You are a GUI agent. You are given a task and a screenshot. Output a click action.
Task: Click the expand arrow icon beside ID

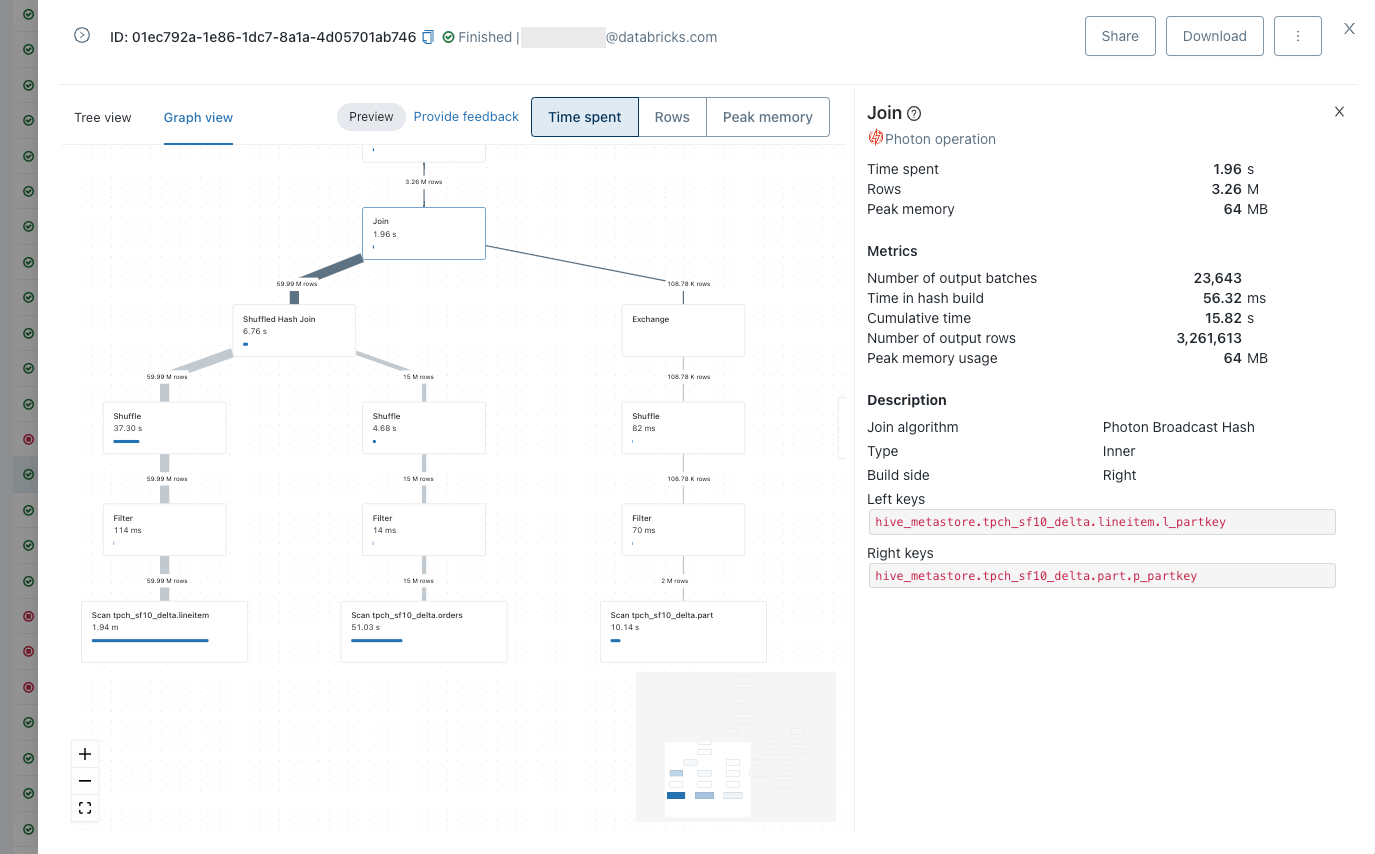coord(82,35)
